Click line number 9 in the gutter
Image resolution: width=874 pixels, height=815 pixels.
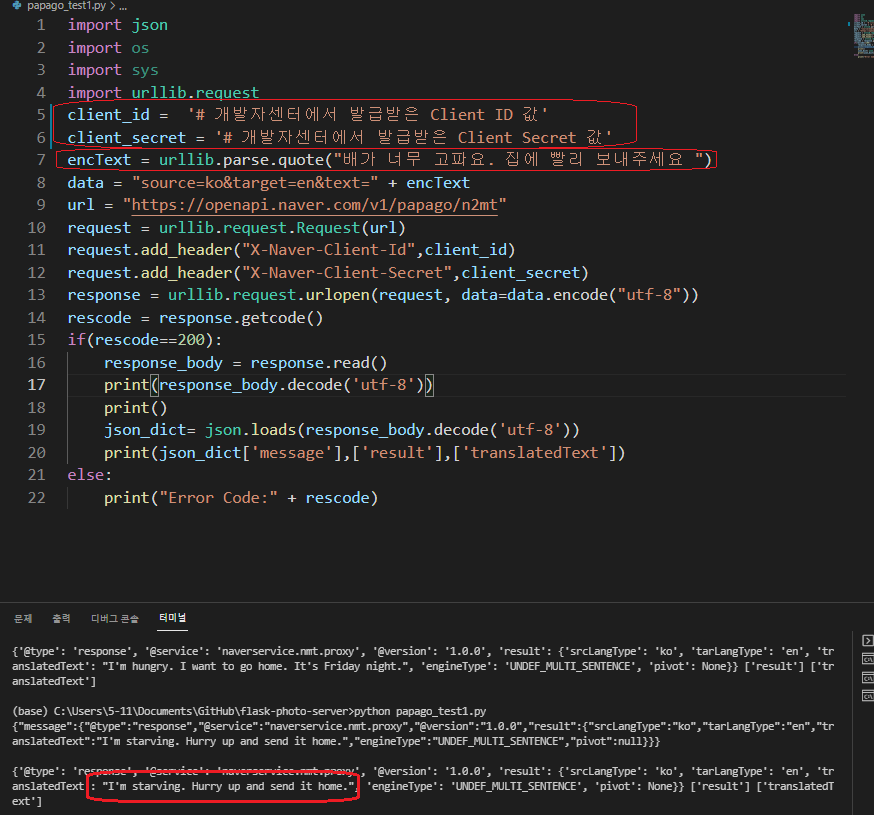click(x=41, y=205)
